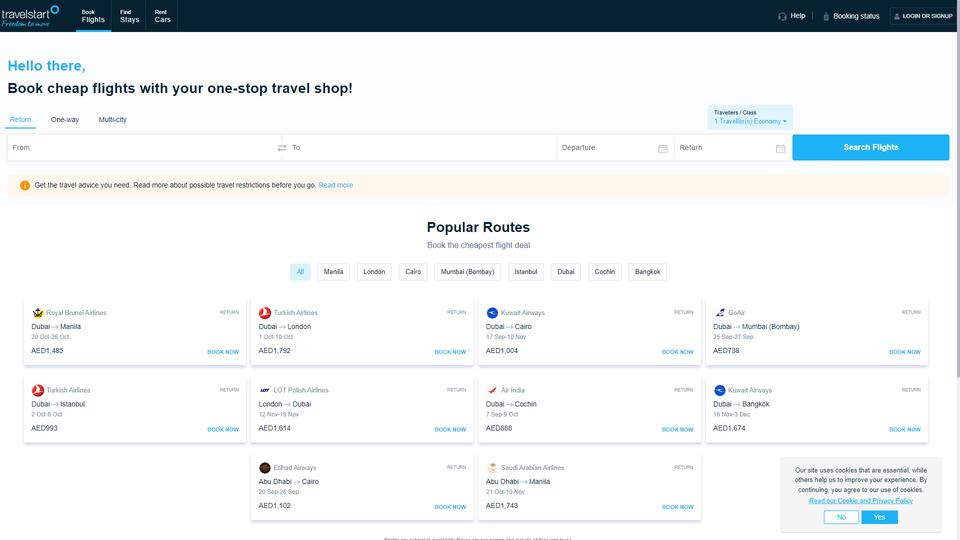Click the orange travel advice info icon
960x540 pixels.
[24, 185]
